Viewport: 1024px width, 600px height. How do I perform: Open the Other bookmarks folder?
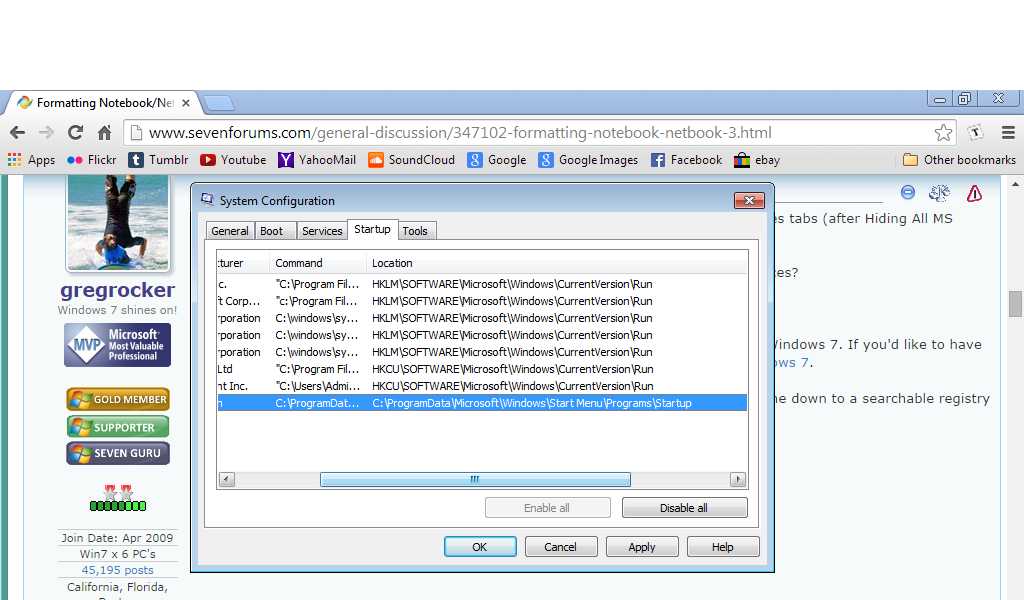click(959, 160)
